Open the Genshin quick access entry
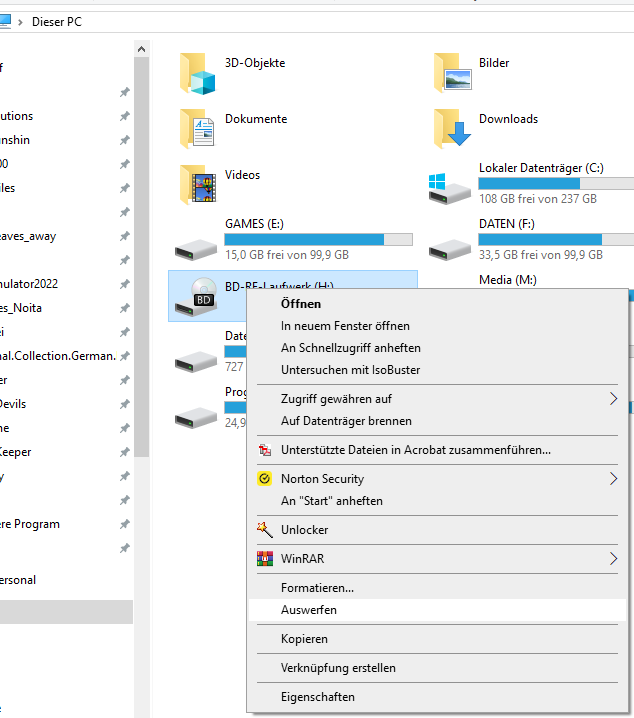Screen dimensions: 634x718 tap(15, 140)
